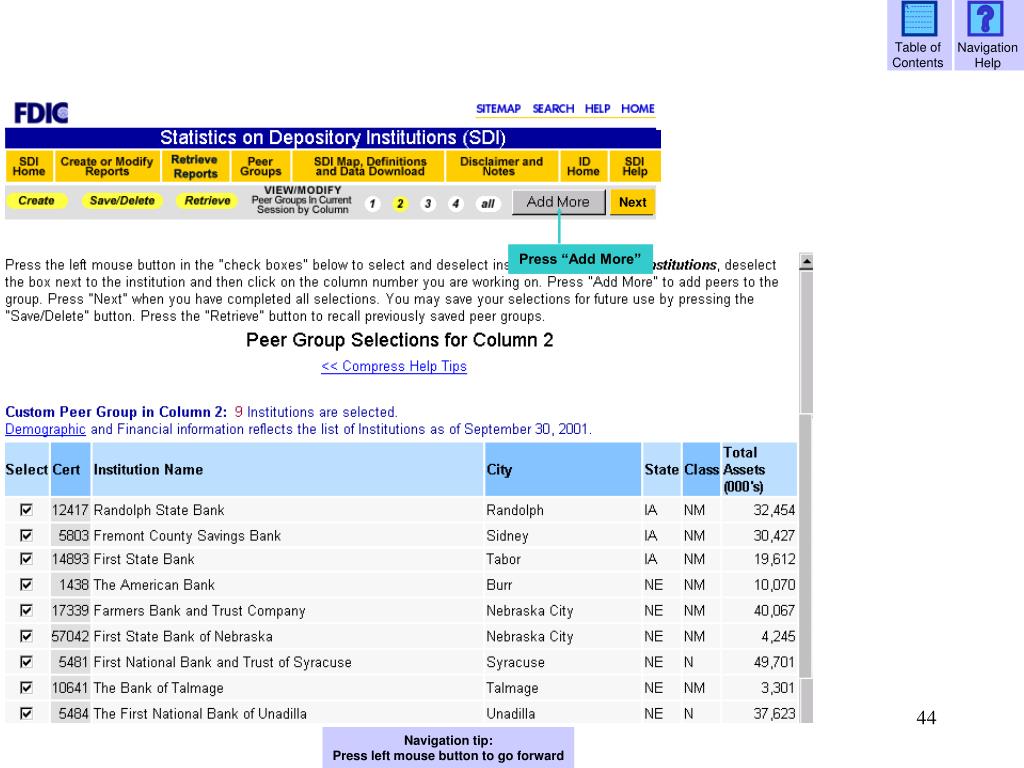Uncheck First State Bank of Nebraska

(26, 636)
